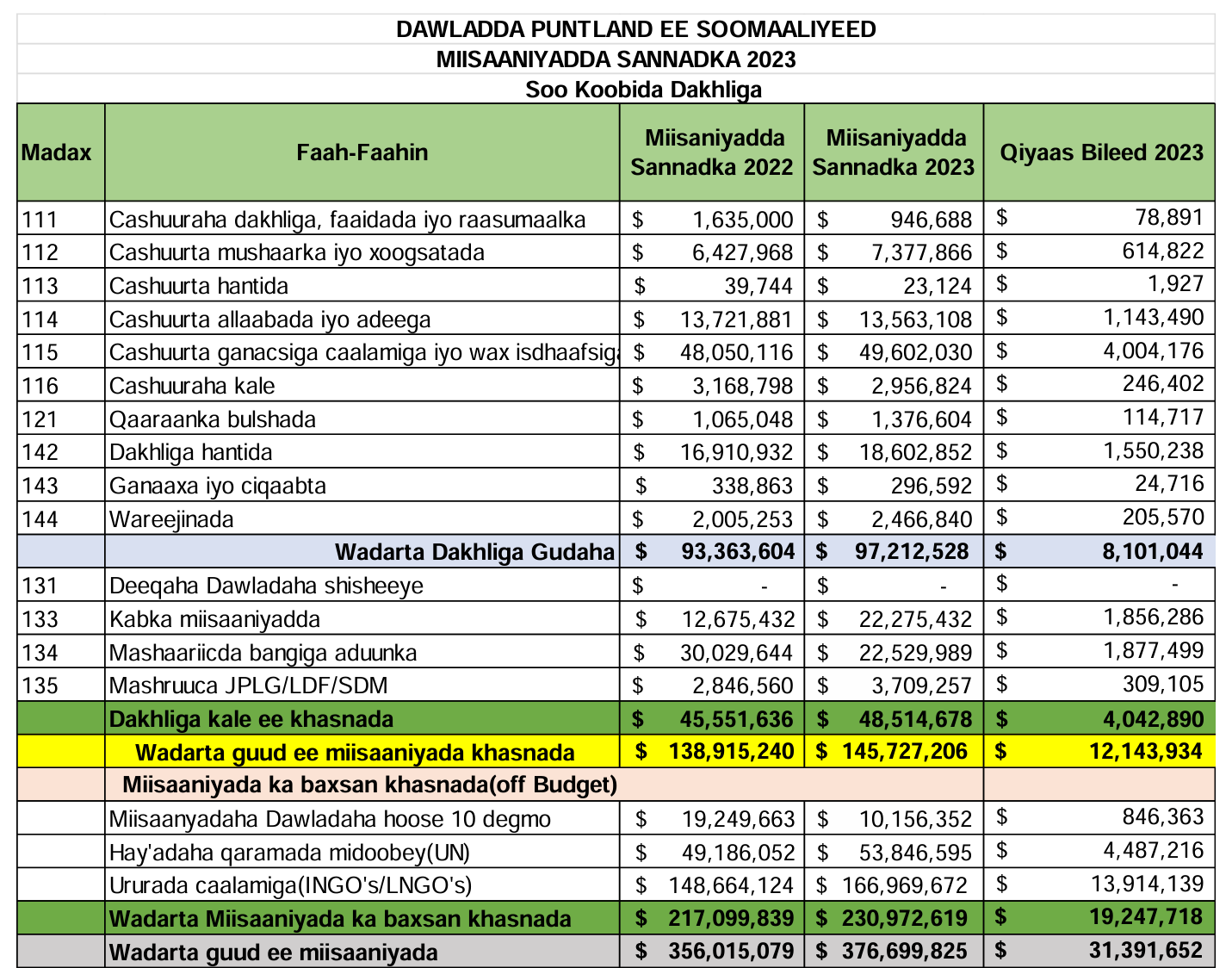Viewport: 1232px width, 968px height.
Task: Select the 2022 value 13,721,881
Action: [x=735, y=320]
